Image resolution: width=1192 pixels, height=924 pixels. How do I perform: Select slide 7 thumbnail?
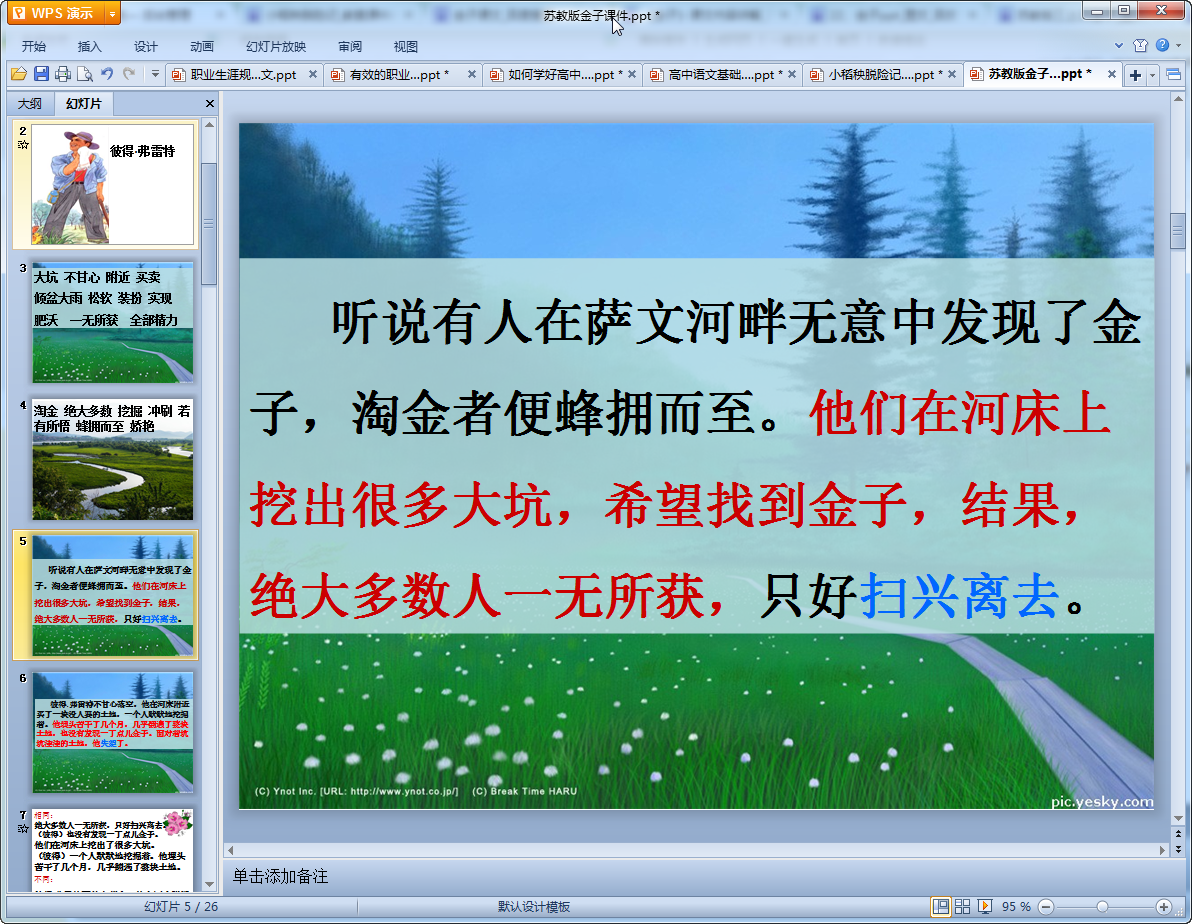pyautogui.click(x=113, y=849)
